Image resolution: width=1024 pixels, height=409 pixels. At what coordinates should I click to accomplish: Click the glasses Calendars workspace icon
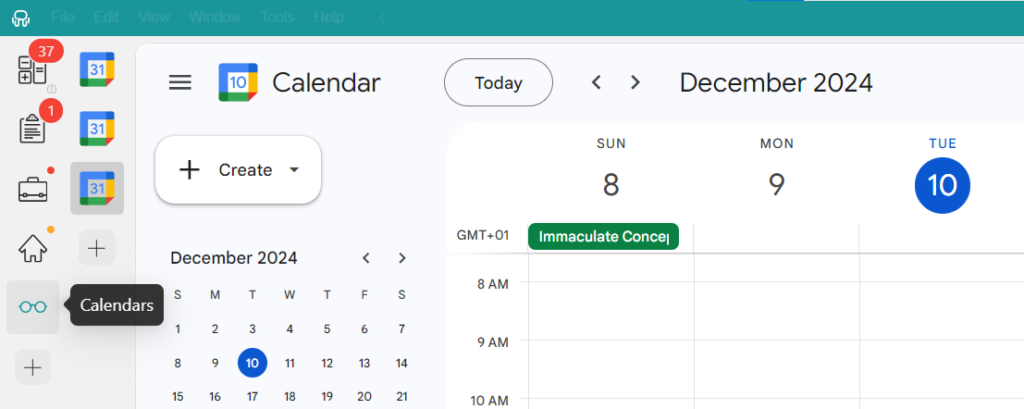coord(33,306)
